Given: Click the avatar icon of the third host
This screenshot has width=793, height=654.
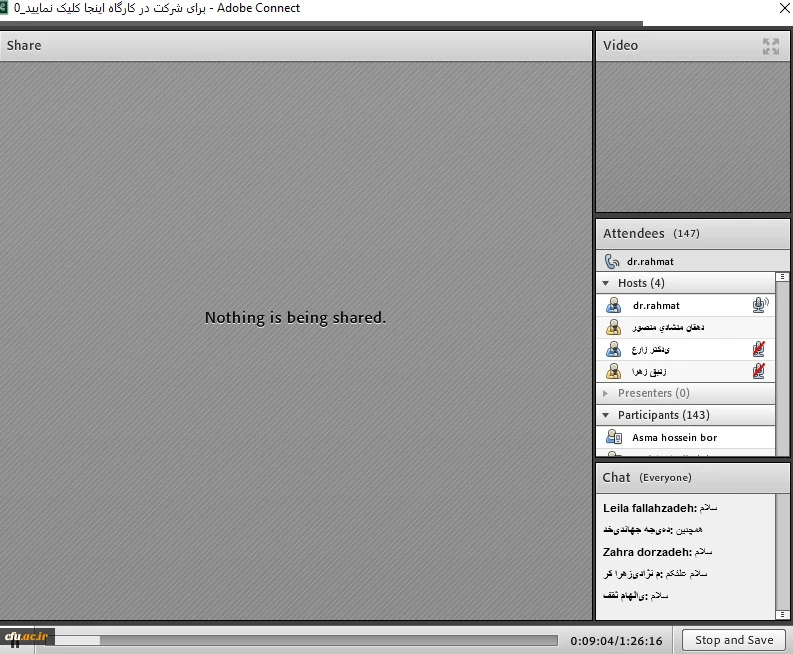Looking at the screenshot, I should pos(613,349).
